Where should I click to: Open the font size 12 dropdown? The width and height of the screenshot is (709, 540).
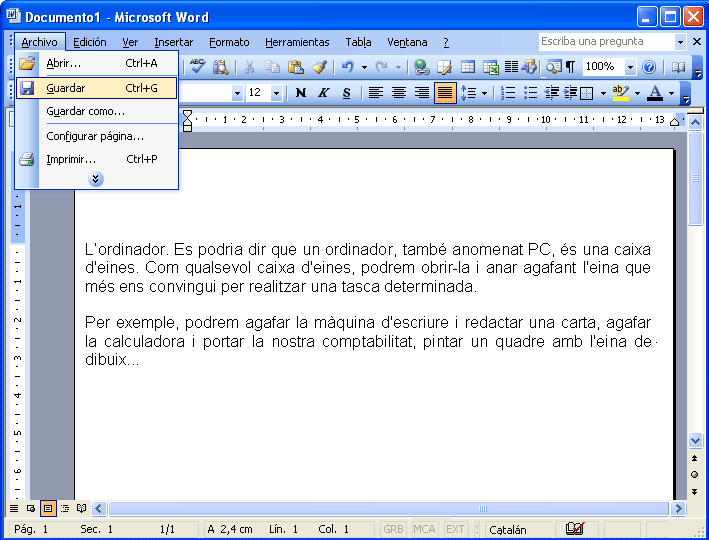[x=276, y=93]
